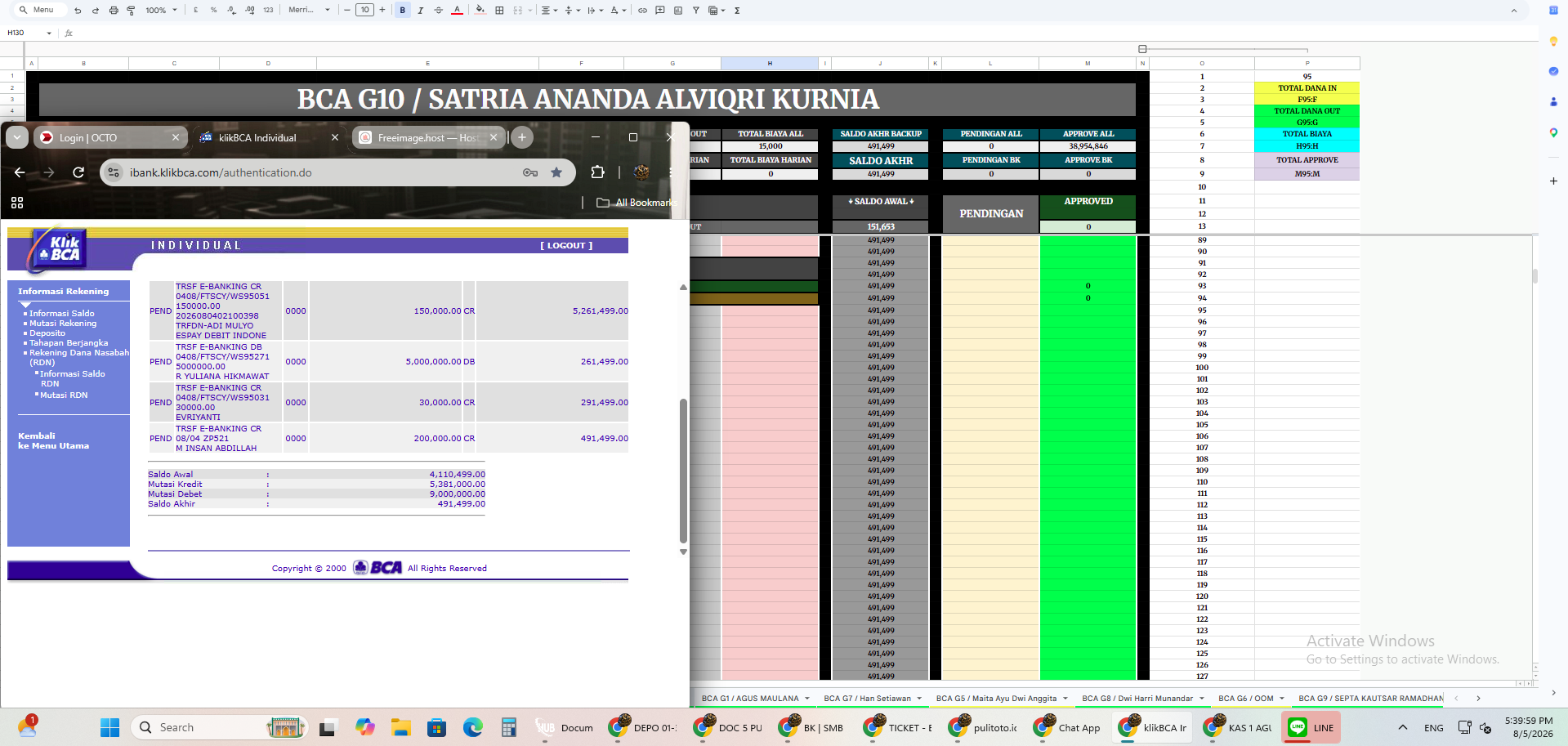Log out of klikBCA
The width and height of the screenshot is (1568, 746).
566,246
